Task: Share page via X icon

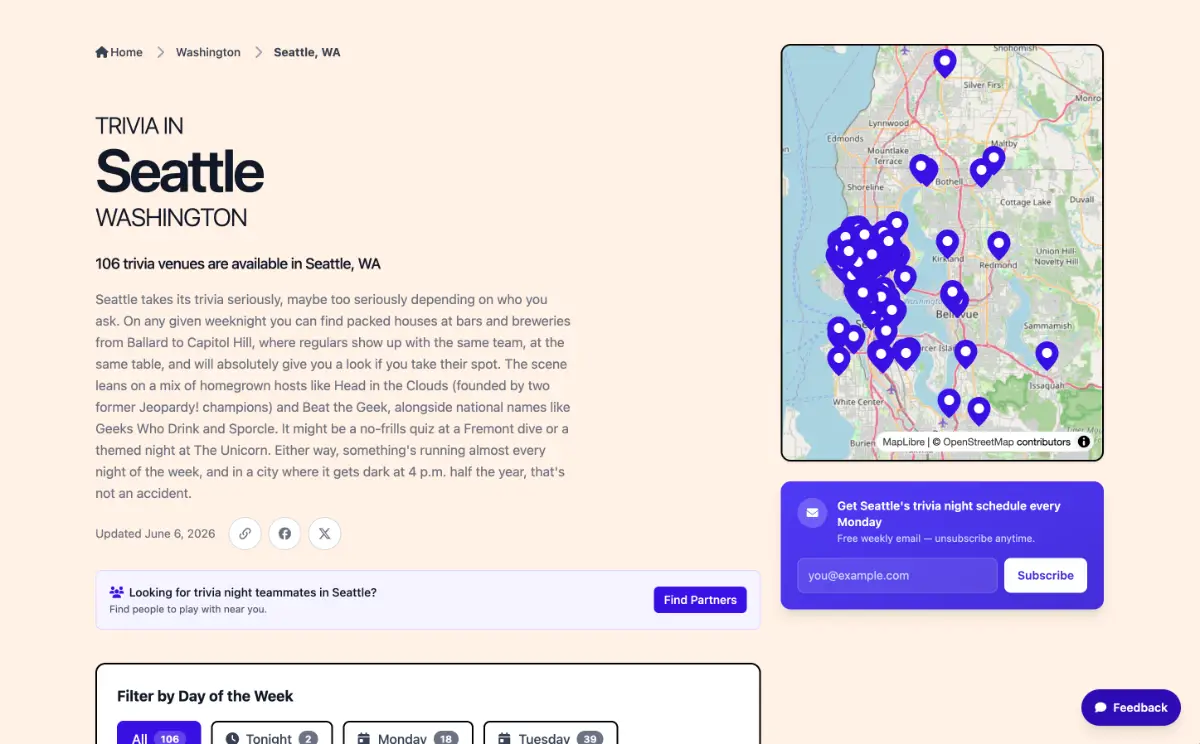Action: click(325, 534)
